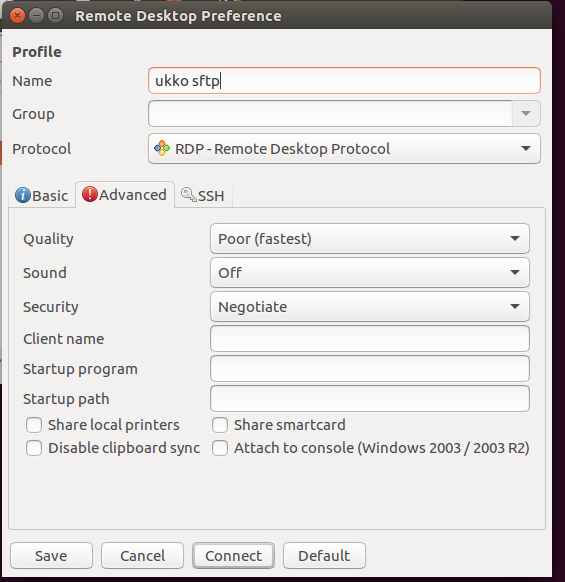Click the RDP protocol colored icon

[x=162, y=148]
